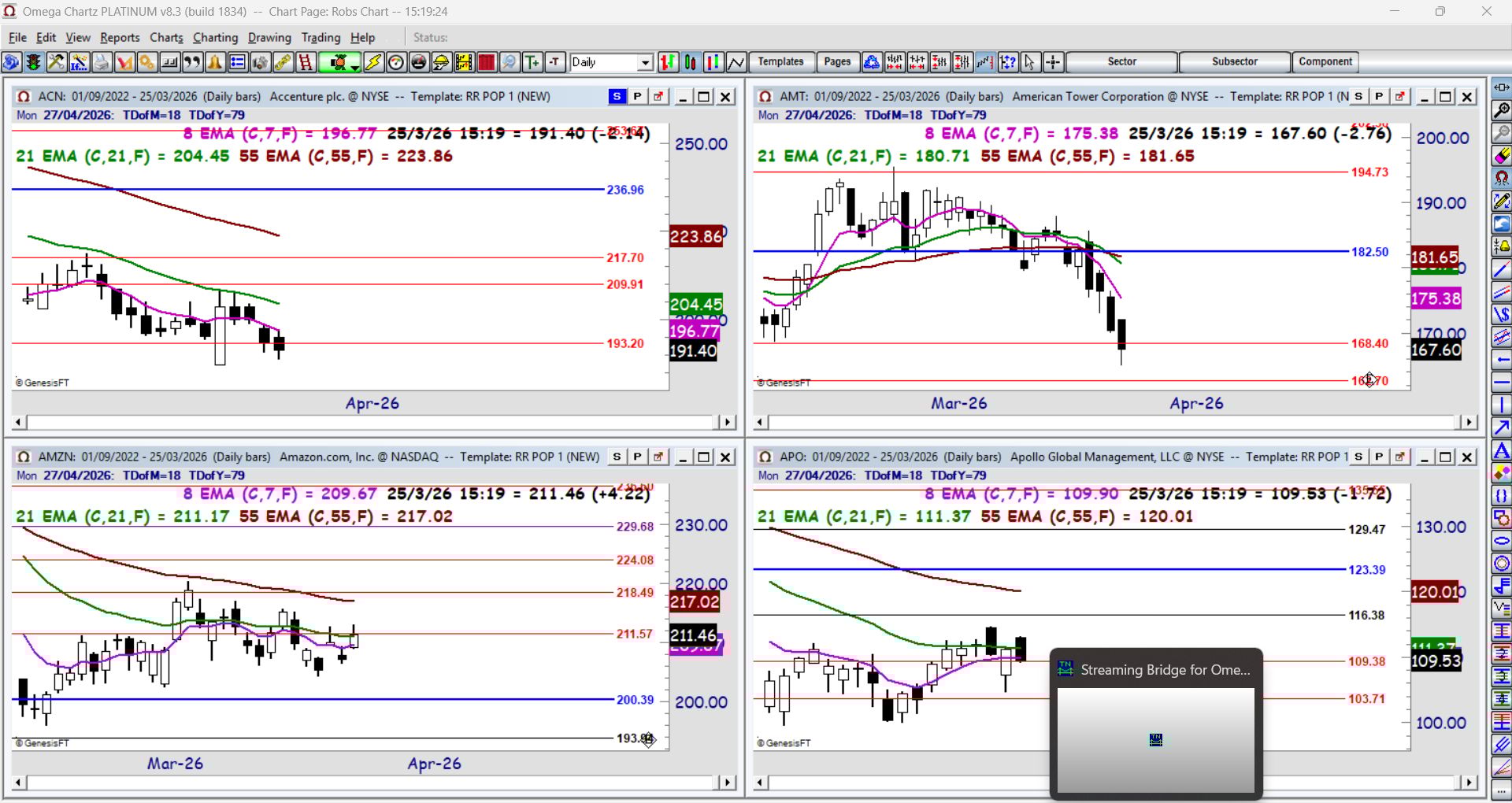Select the diagonal arrow drawing tool
This screenshot has width=1512, height=803.
tap(1502, 427)
